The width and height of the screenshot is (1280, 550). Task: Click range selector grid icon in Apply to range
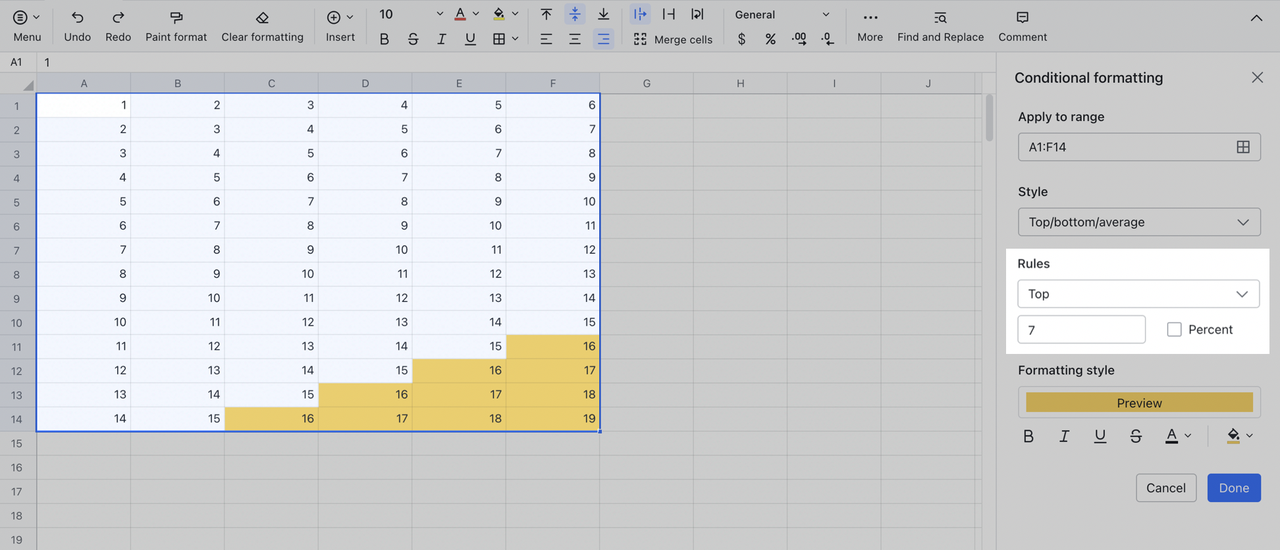point(1243,147)
